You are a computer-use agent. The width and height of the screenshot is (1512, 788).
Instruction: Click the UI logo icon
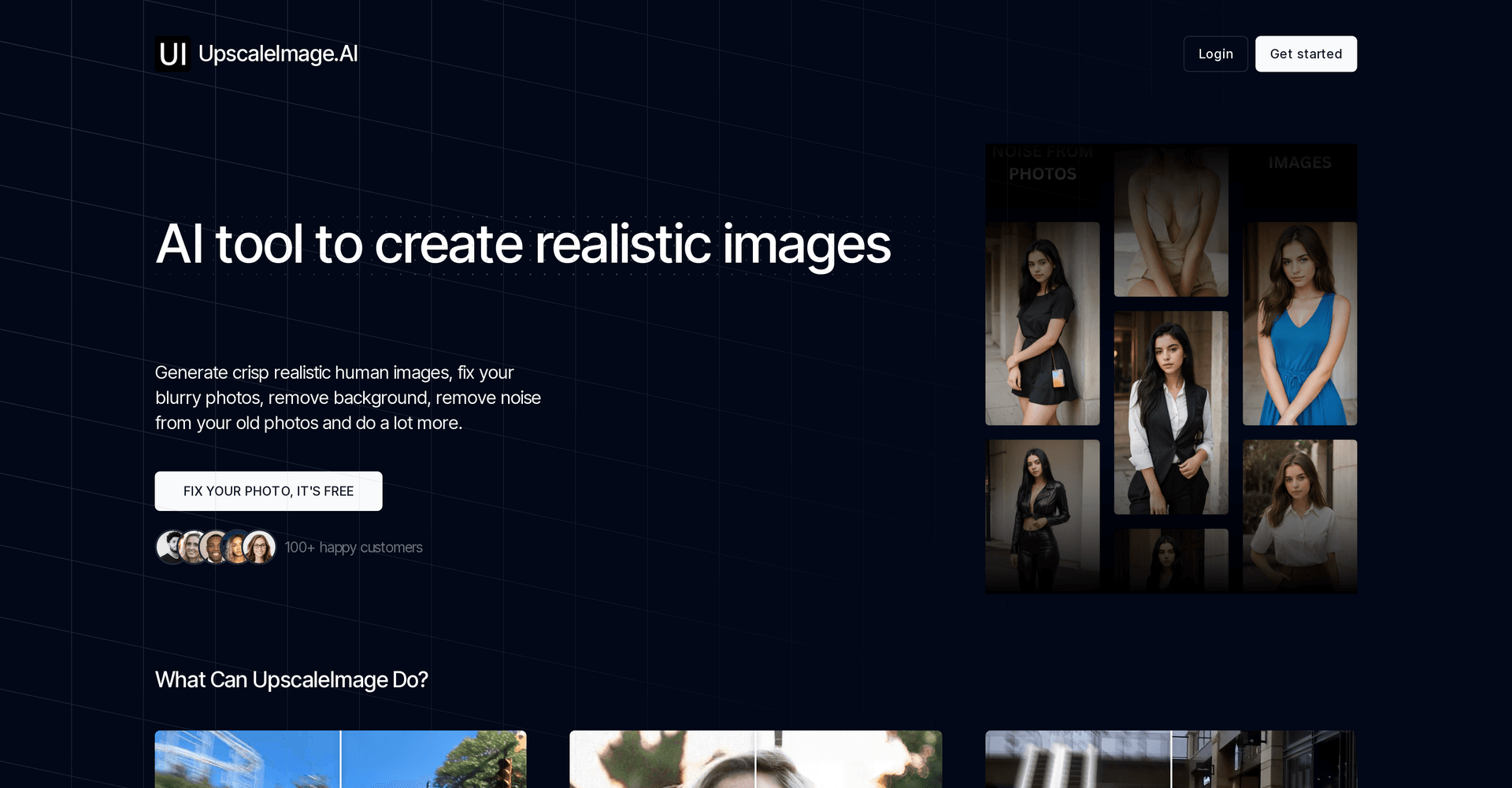pos(172,54)
